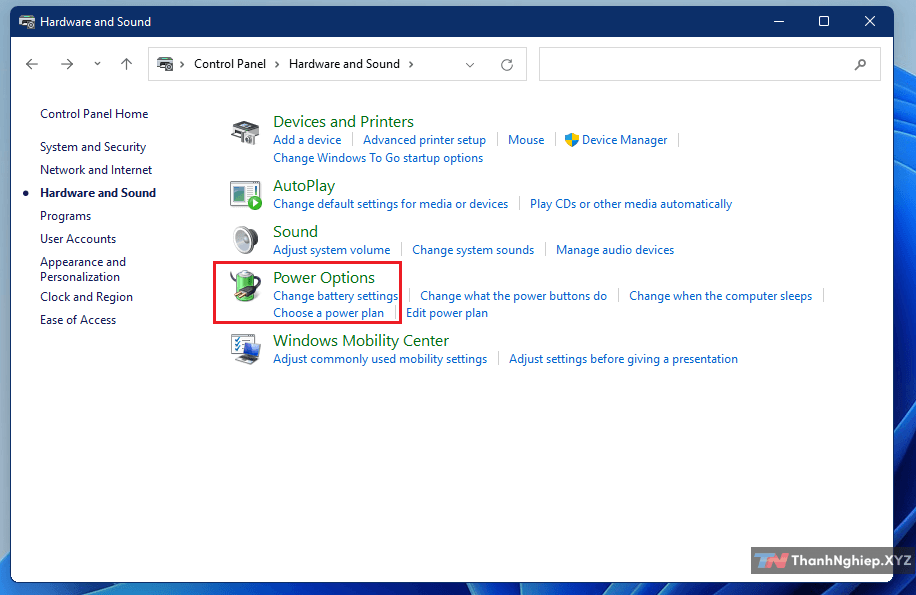
Task: Click the Windows Mobility Center icon
Action: coord(245,349)
